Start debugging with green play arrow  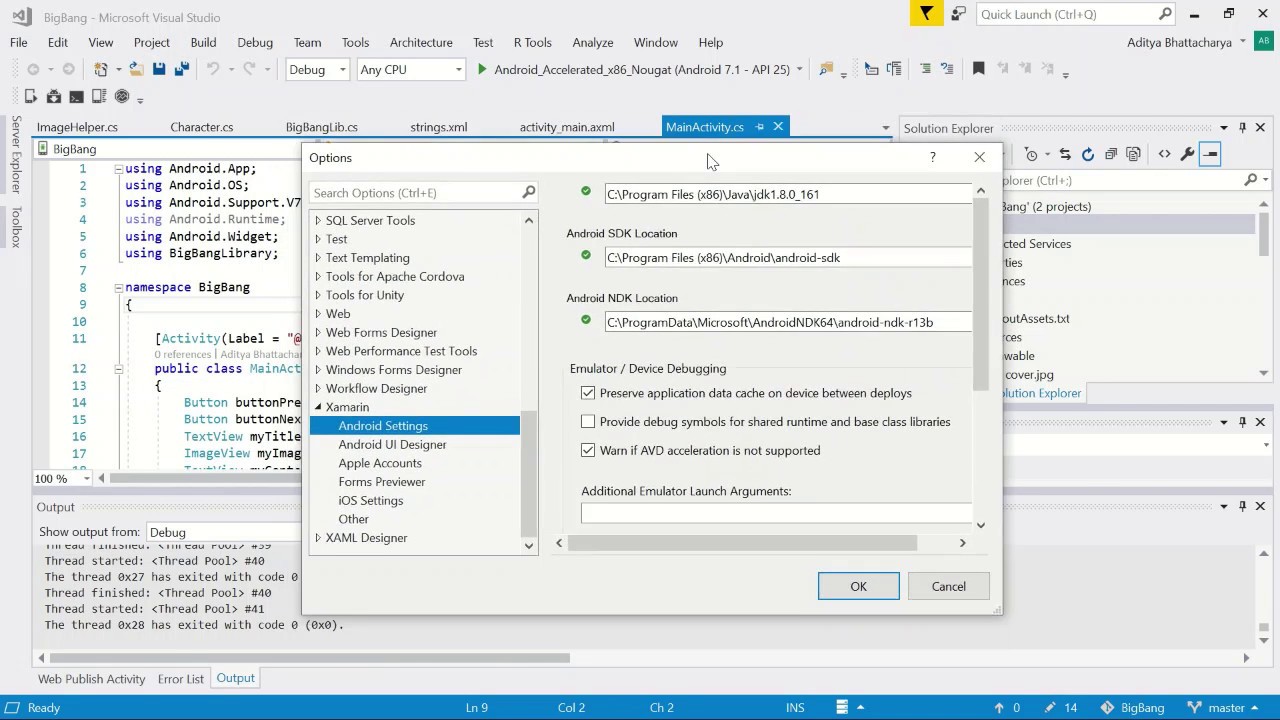pyautogui.click(x=482, y=69)
